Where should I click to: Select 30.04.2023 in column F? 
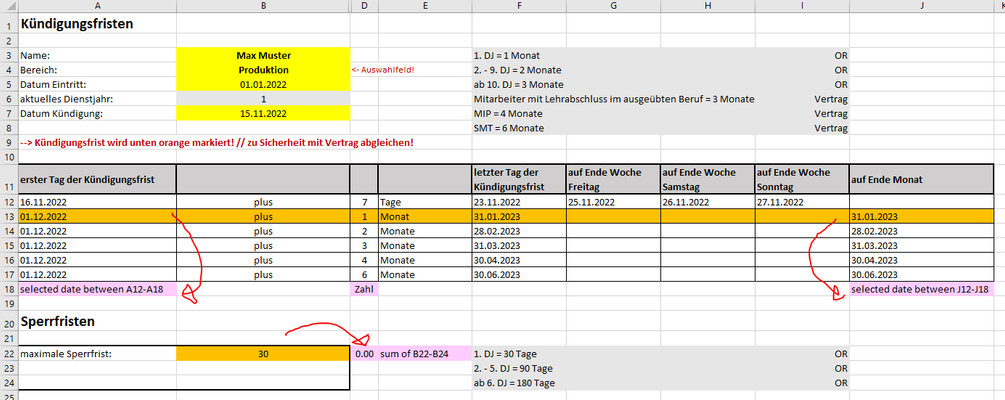[x=519, y=260]
